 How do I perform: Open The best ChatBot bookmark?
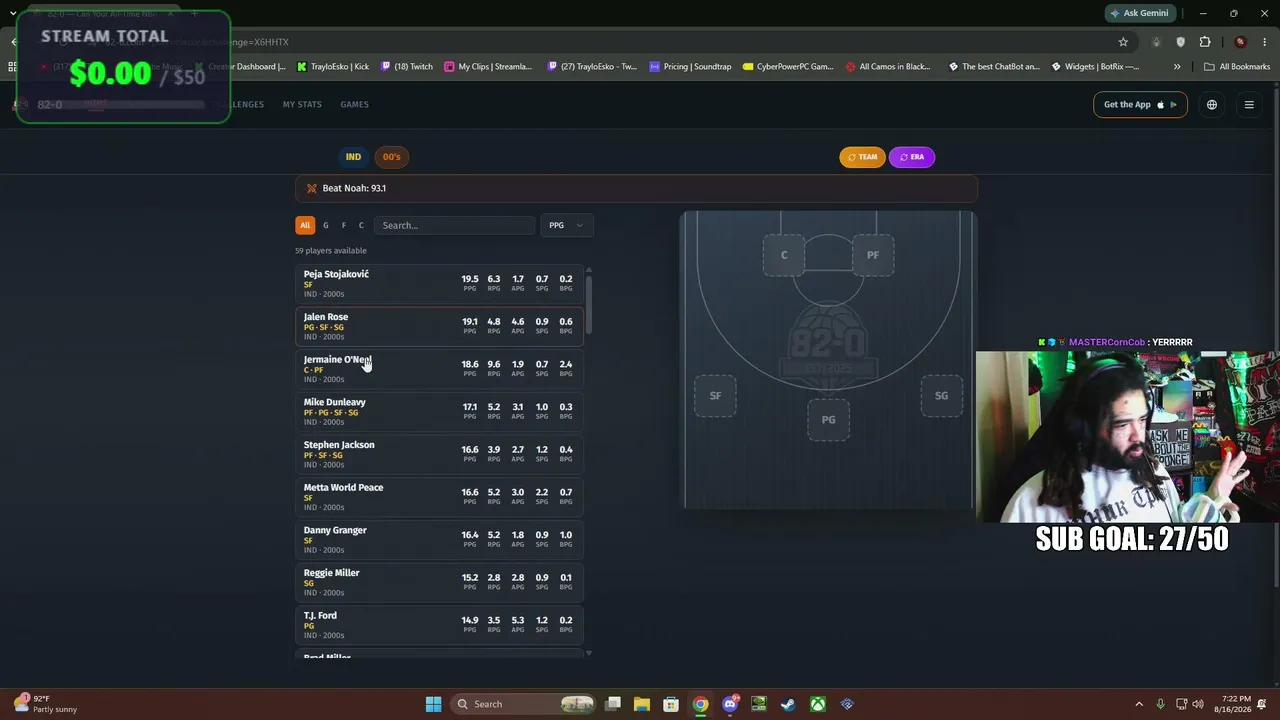pyautogui.click(x=994, y=67)
